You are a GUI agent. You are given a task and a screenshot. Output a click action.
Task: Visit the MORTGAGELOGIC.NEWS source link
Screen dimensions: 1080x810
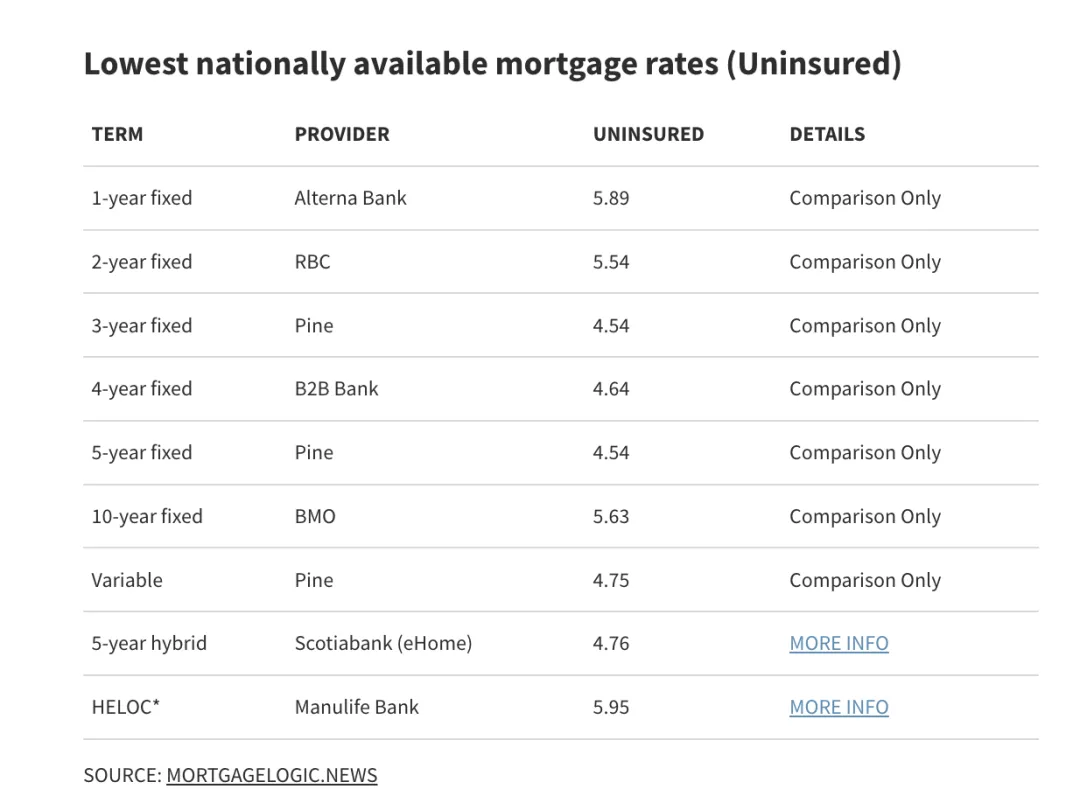(271, 775)
